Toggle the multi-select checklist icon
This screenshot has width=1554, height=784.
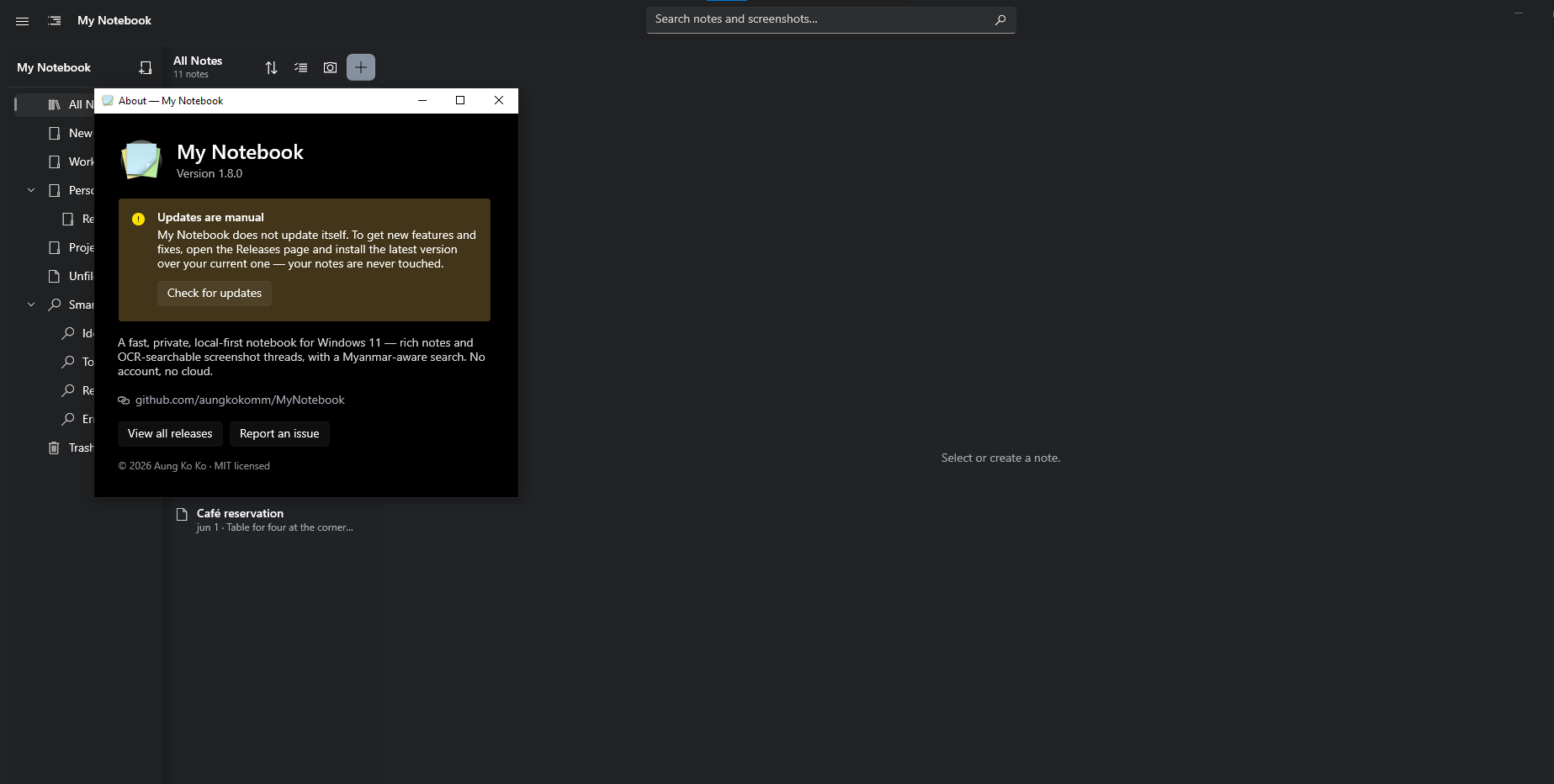[x=300, y=67]
